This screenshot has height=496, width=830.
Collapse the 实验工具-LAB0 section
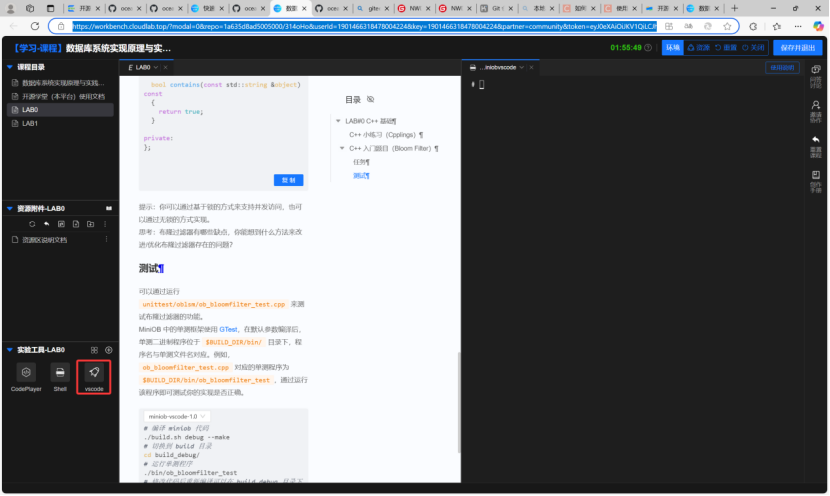[x=10, y=350]
